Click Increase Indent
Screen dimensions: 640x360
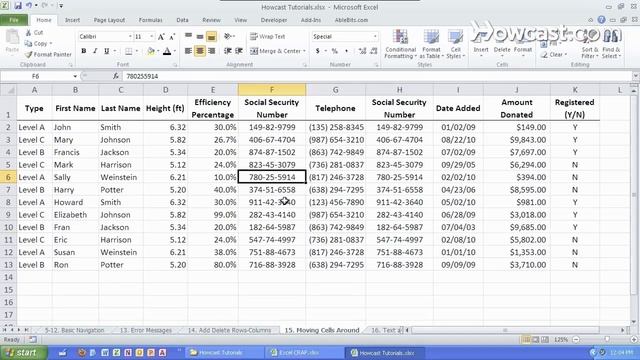click(239, 51)
